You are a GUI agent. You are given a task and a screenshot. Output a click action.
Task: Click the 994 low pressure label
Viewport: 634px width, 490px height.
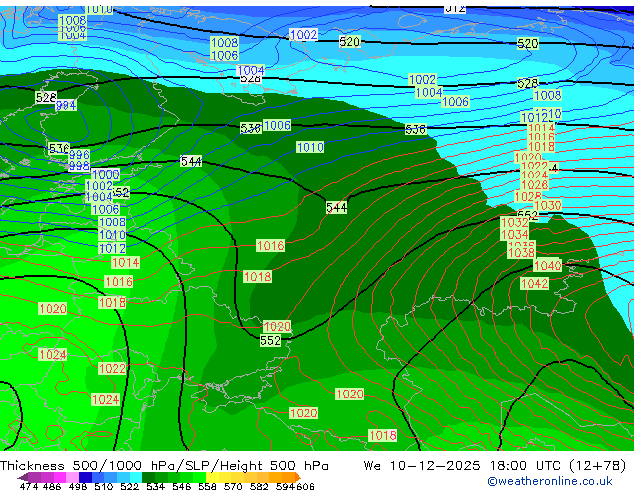66,106
